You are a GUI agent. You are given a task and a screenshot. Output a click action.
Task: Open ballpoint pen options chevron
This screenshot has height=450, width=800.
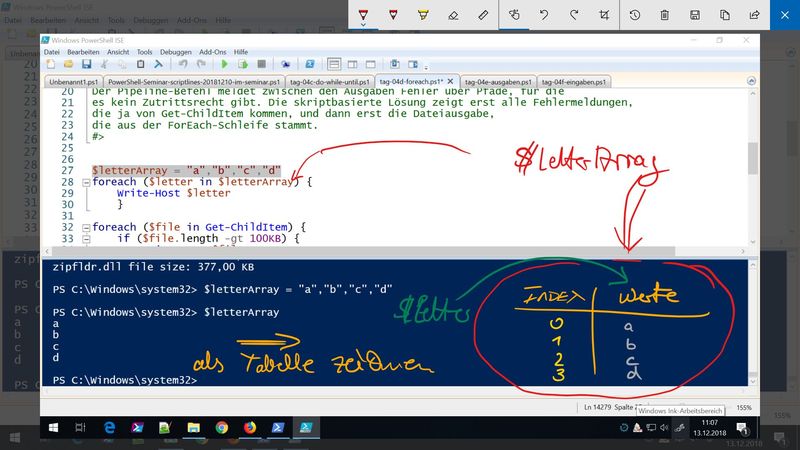click(363, 25)
